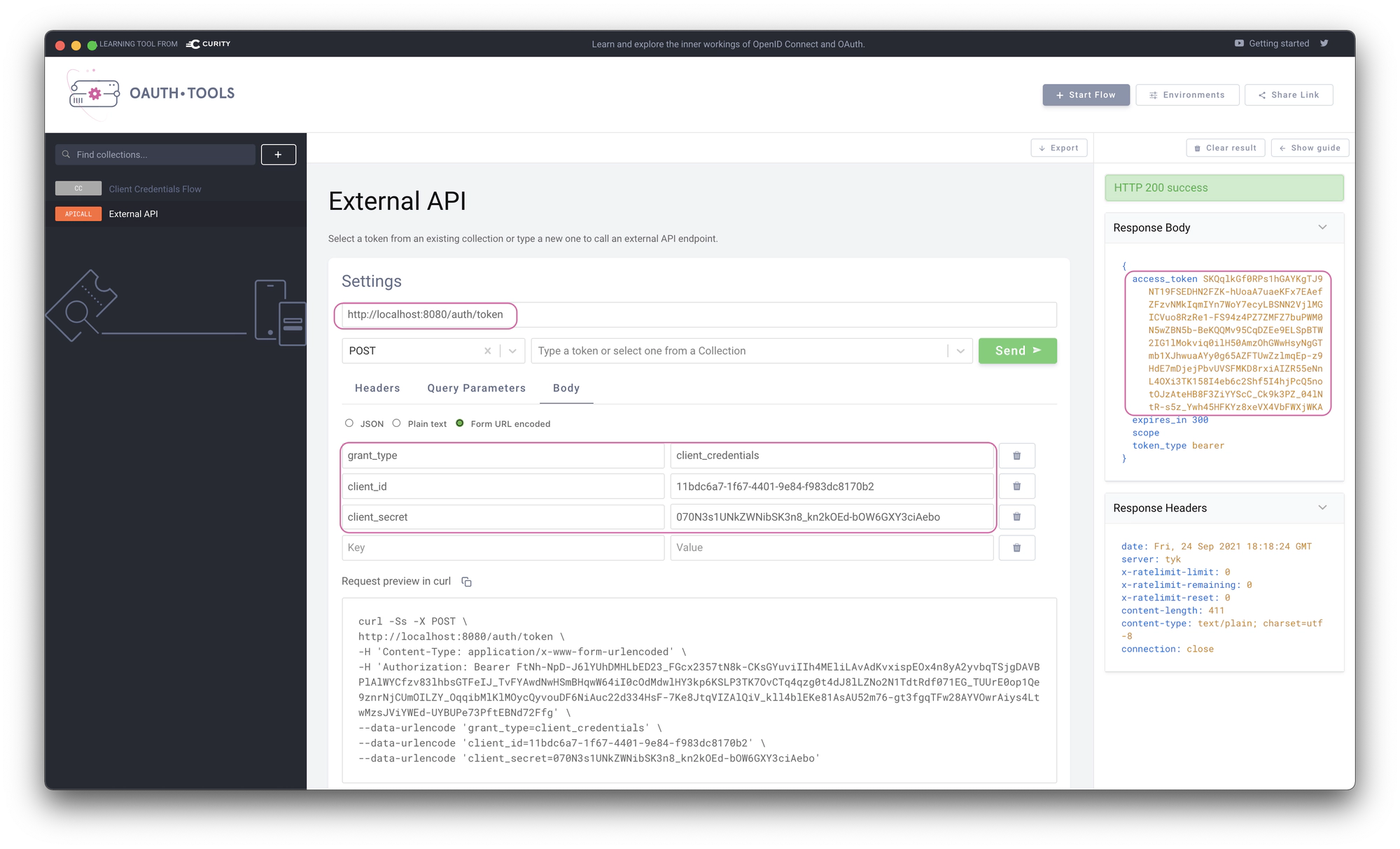Open the Getting started YouTube link
Viewport: 1400px width, 849px height.
click(x=1272, y=43)
